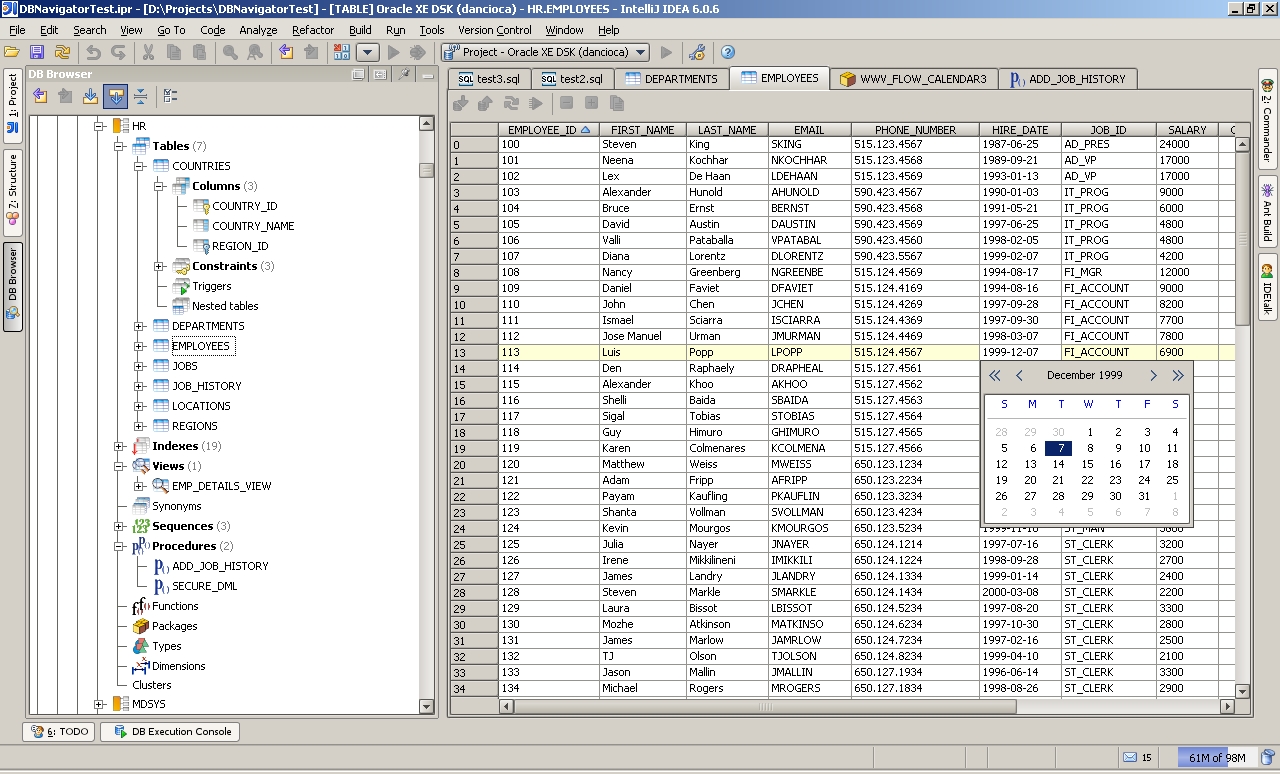
Task: Pin the DB Browser panel
Action: tap(404, 74)
